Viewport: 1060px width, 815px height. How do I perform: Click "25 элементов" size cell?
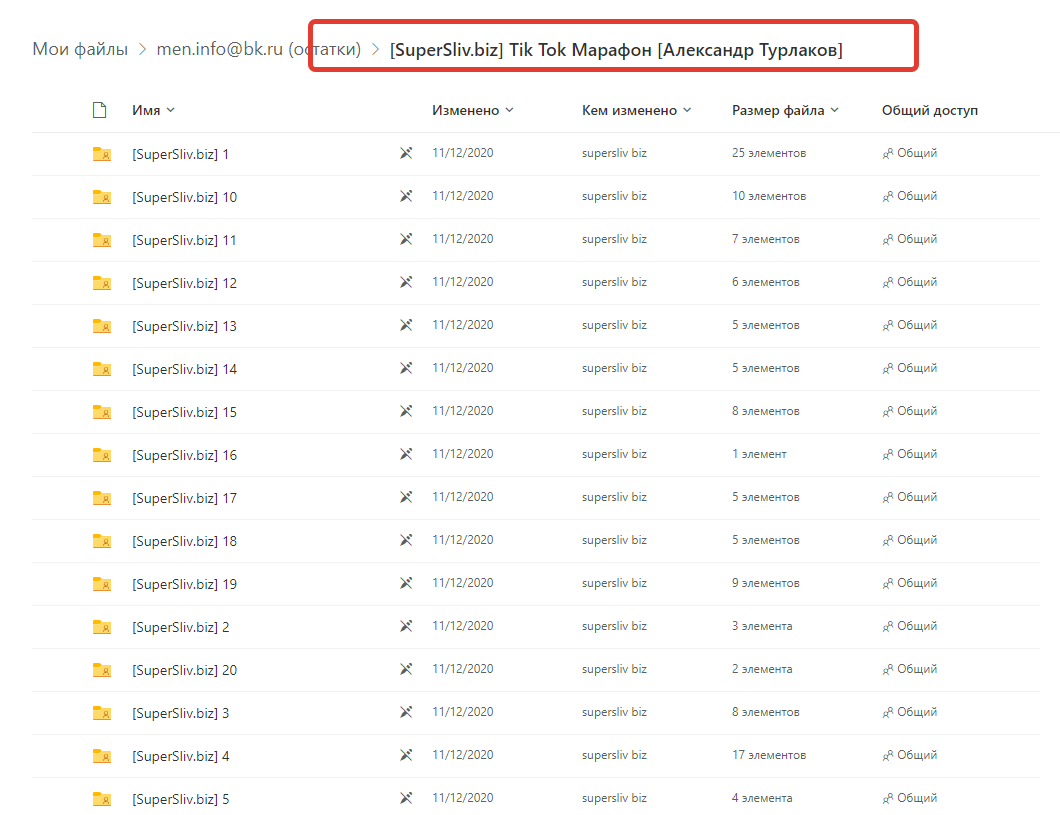click(x=769, y=153)
